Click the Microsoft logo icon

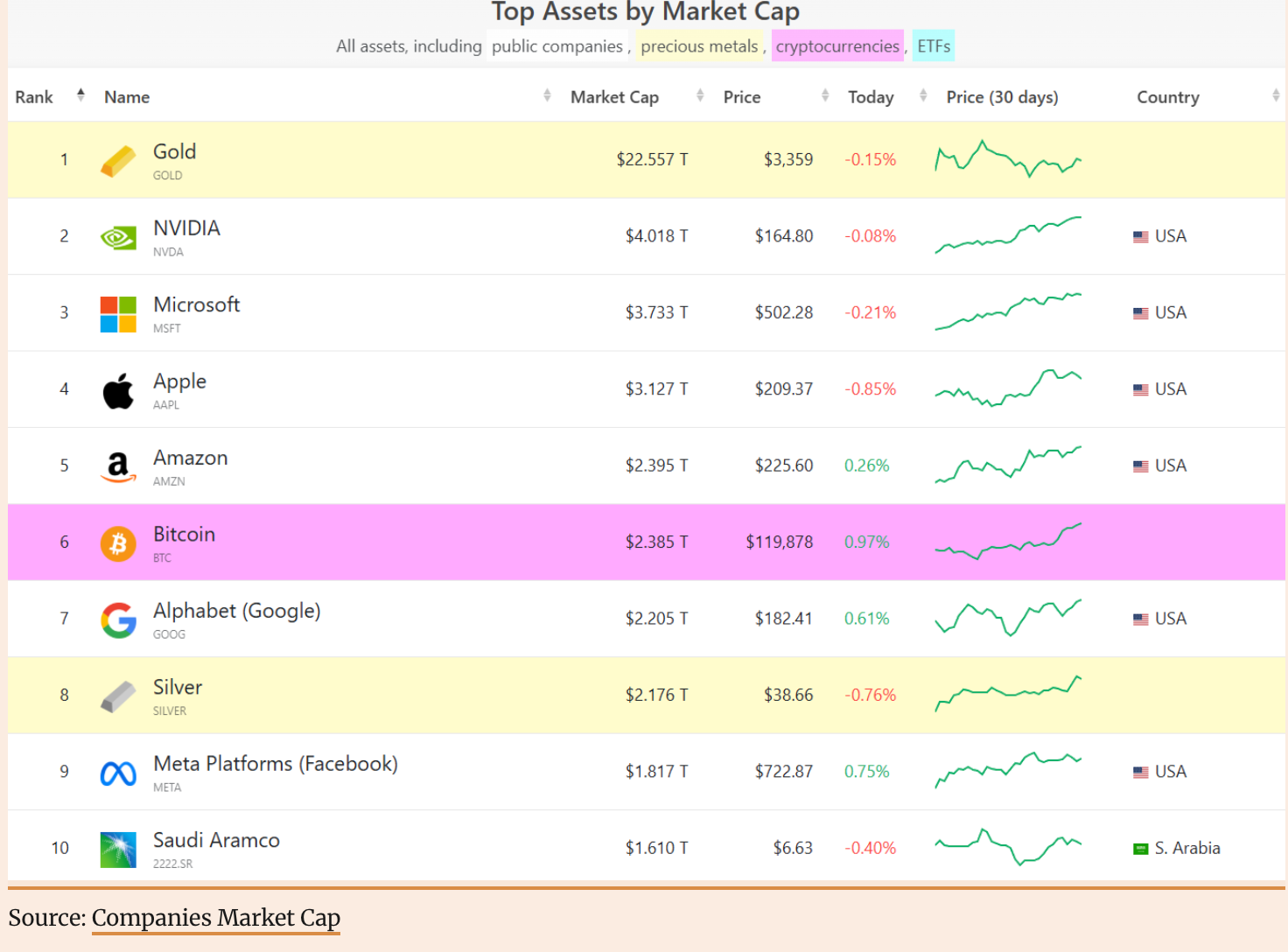tap(118, 314)
